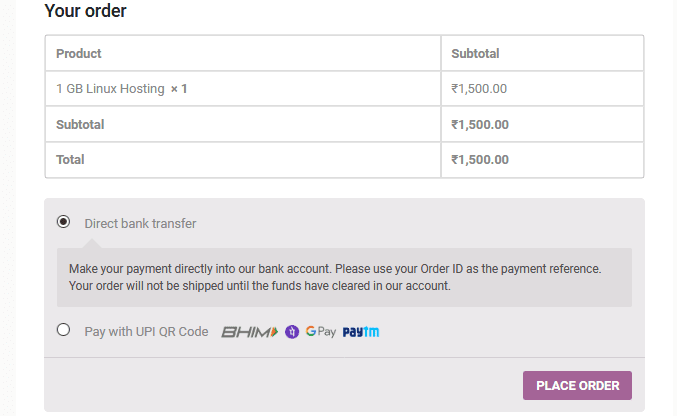Click the Google Pay logo

320,332
